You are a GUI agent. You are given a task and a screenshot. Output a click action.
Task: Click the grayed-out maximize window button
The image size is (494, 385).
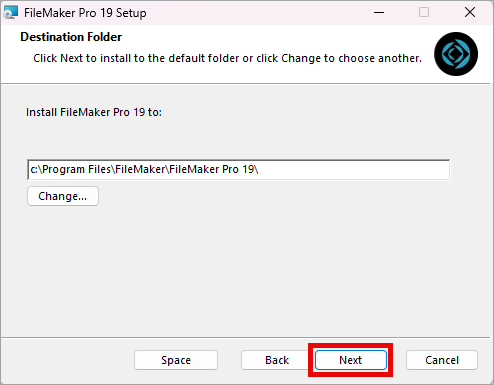(x=424, y=13)
